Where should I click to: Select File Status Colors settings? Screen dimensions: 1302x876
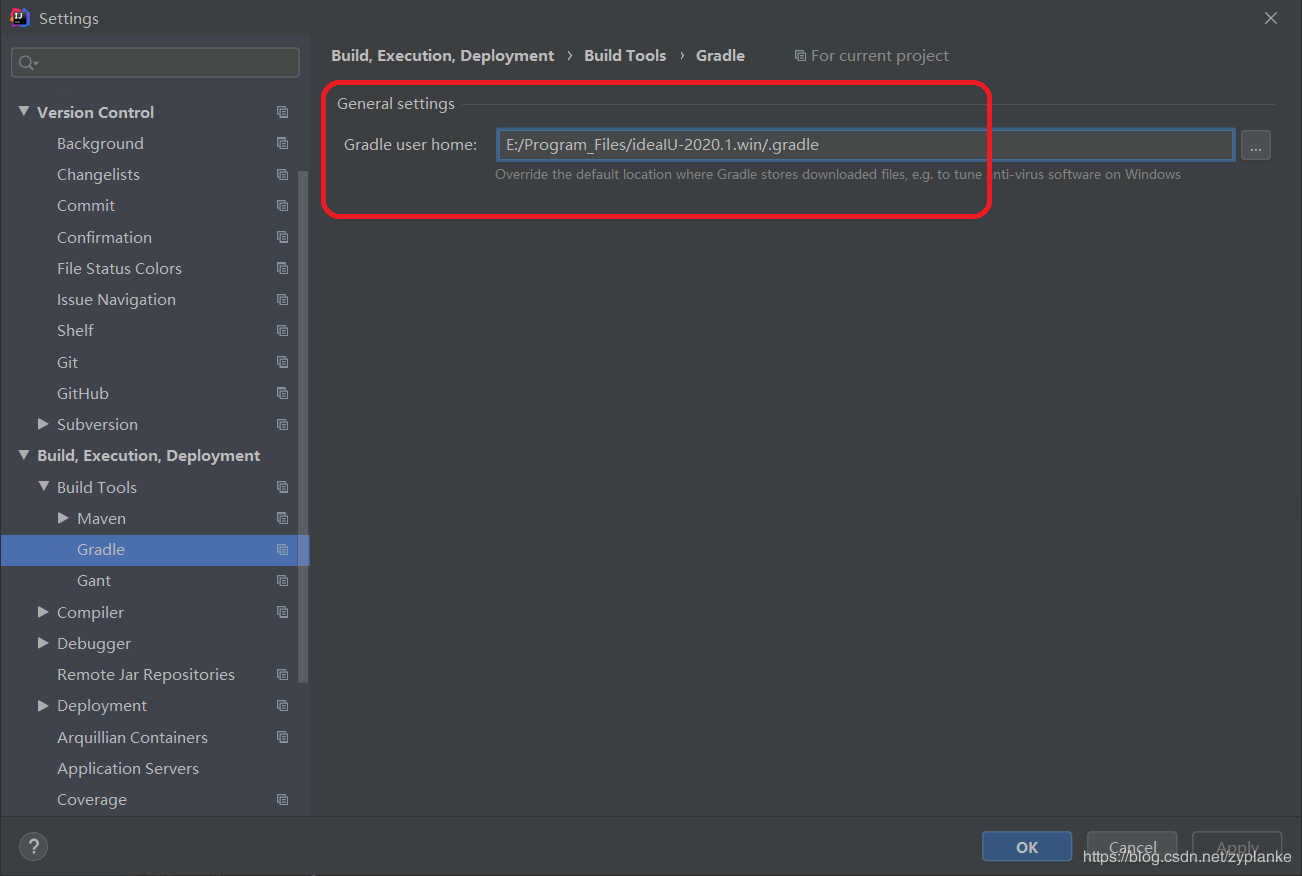[x=119, y=268]
